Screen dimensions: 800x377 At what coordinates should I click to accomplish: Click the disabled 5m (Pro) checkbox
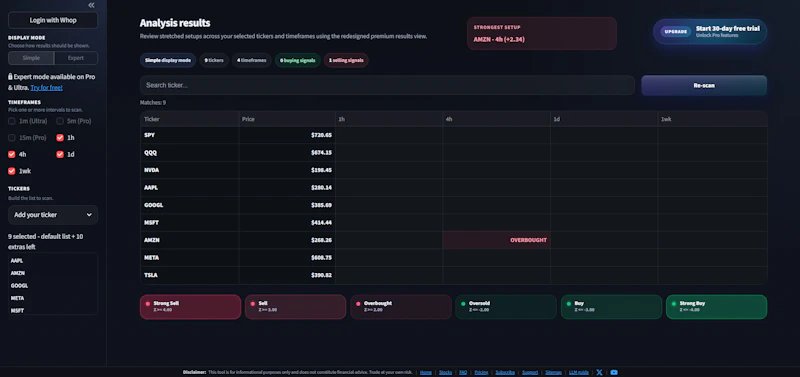[x=60, y=121]
